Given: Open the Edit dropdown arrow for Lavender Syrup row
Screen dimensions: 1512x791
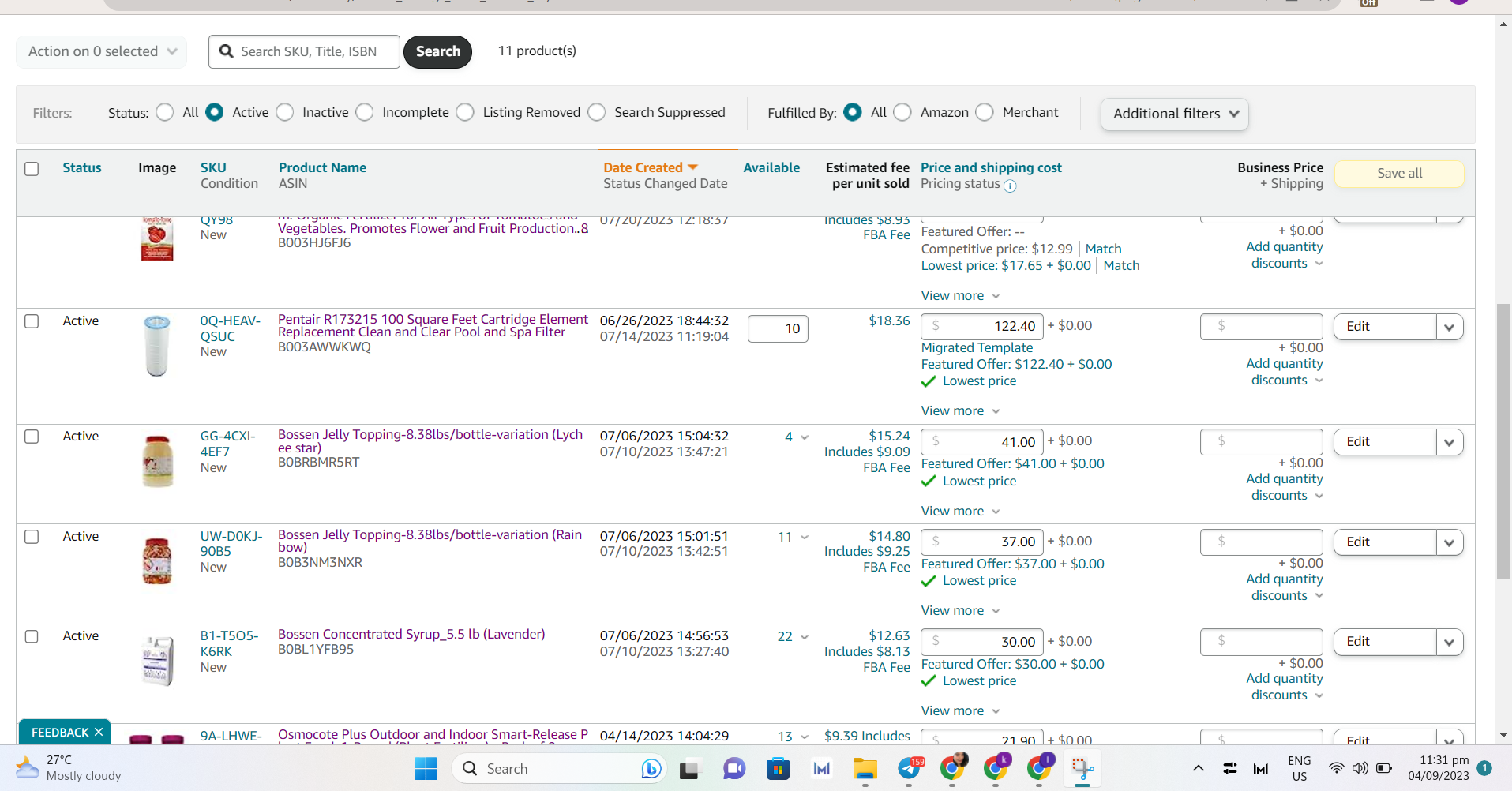Looking at the screenshot, I should click(x=1450, y=642).
